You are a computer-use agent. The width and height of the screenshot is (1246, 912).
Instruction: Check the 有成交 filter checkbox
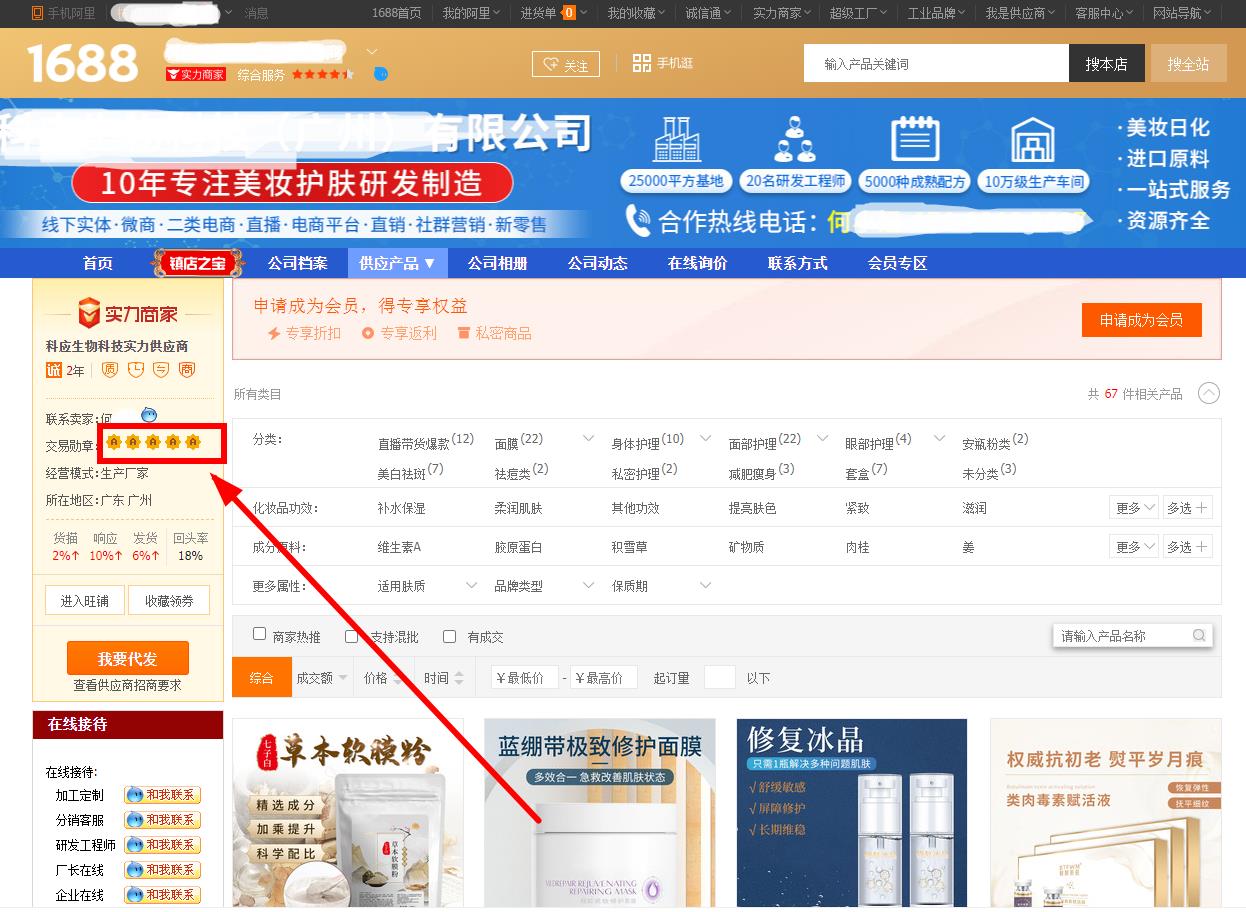point(449,636)
